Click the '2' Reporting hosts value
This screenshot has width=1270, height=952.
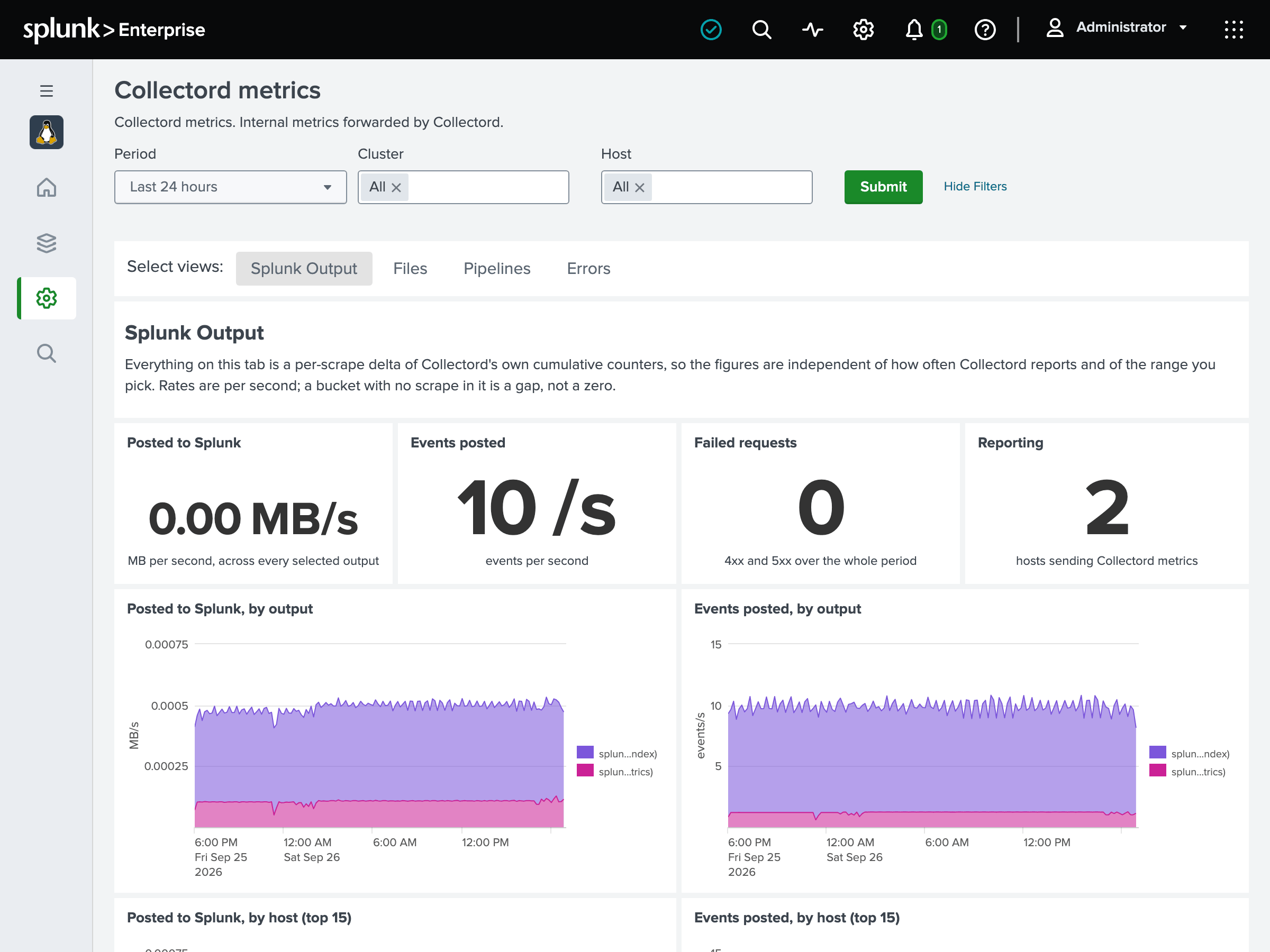(1106, 507)
